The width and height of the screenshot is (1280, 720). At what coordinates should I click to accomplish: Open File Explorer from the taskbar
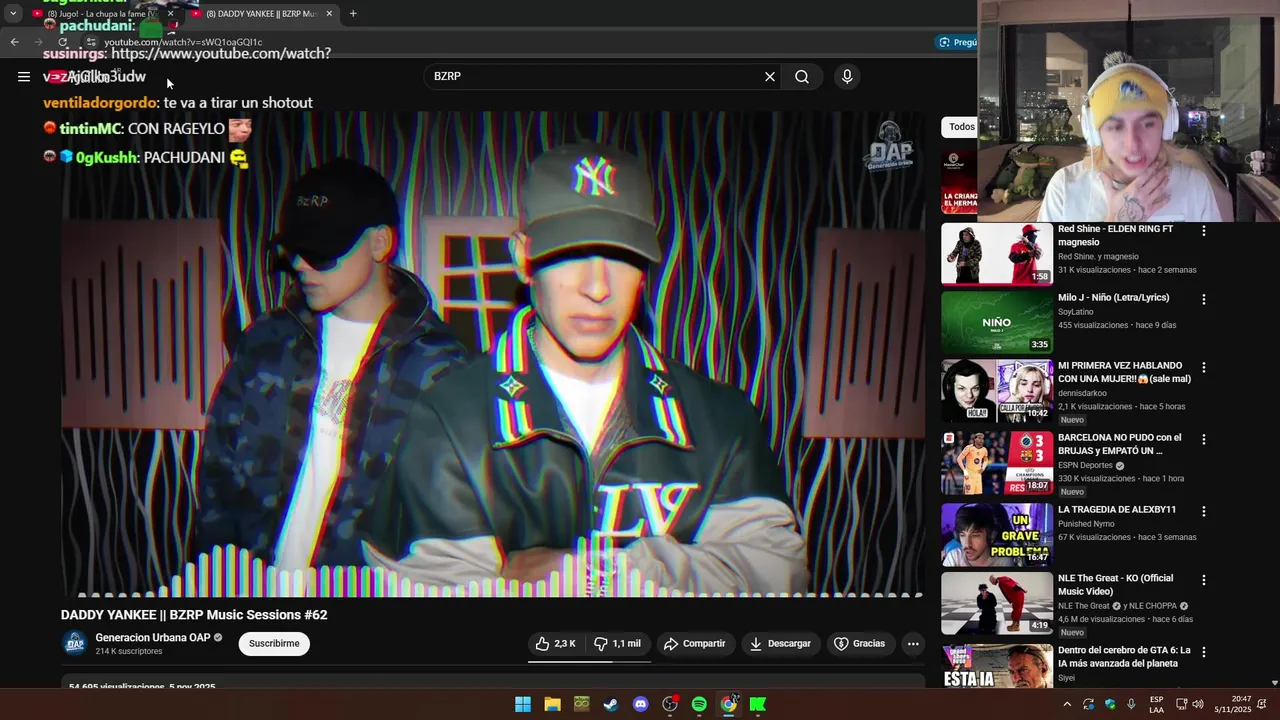click(x=552, y=704)
